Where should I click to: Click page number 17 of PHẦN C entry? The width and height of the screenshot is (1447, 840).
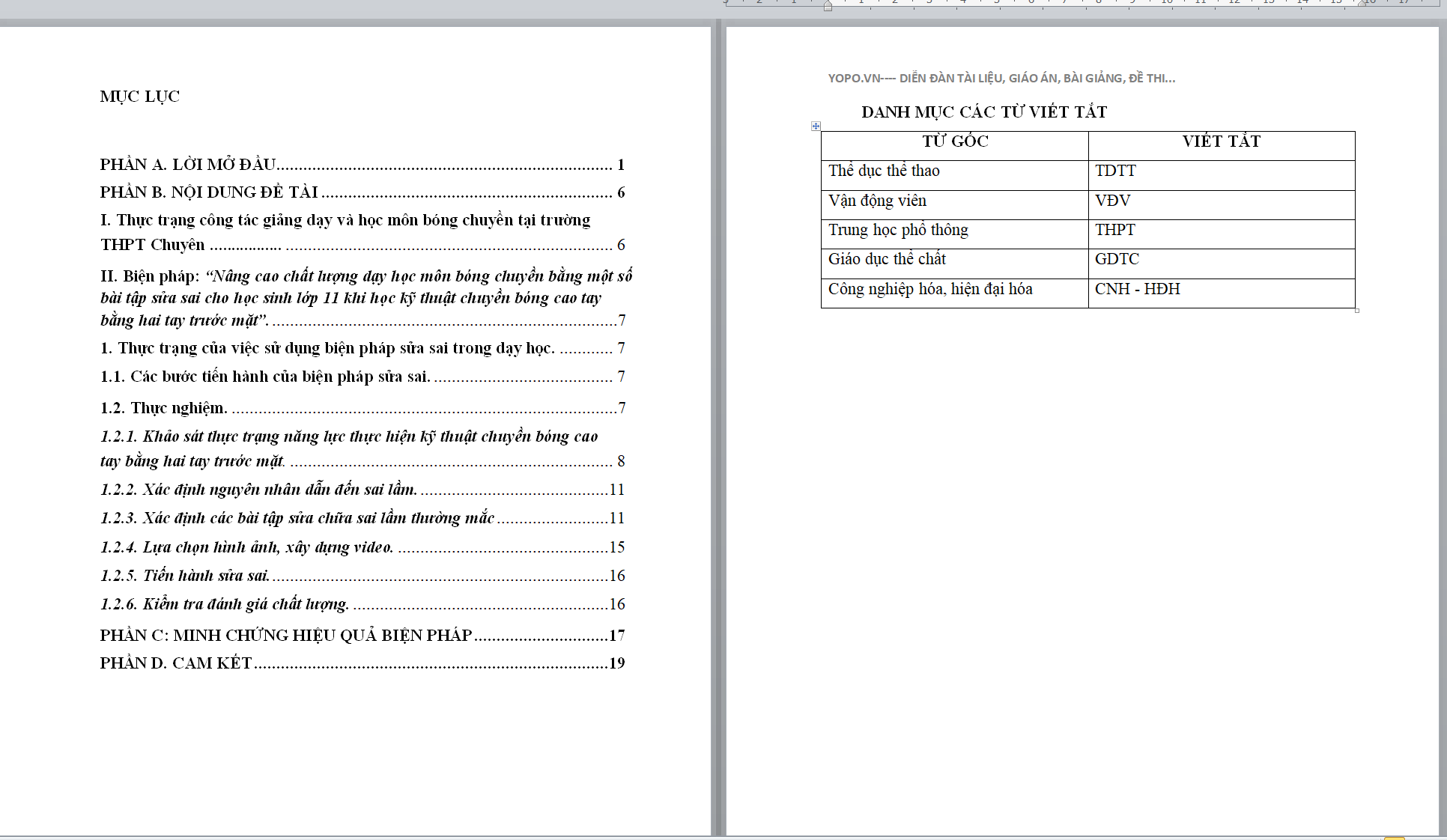(x=616, y=636)
